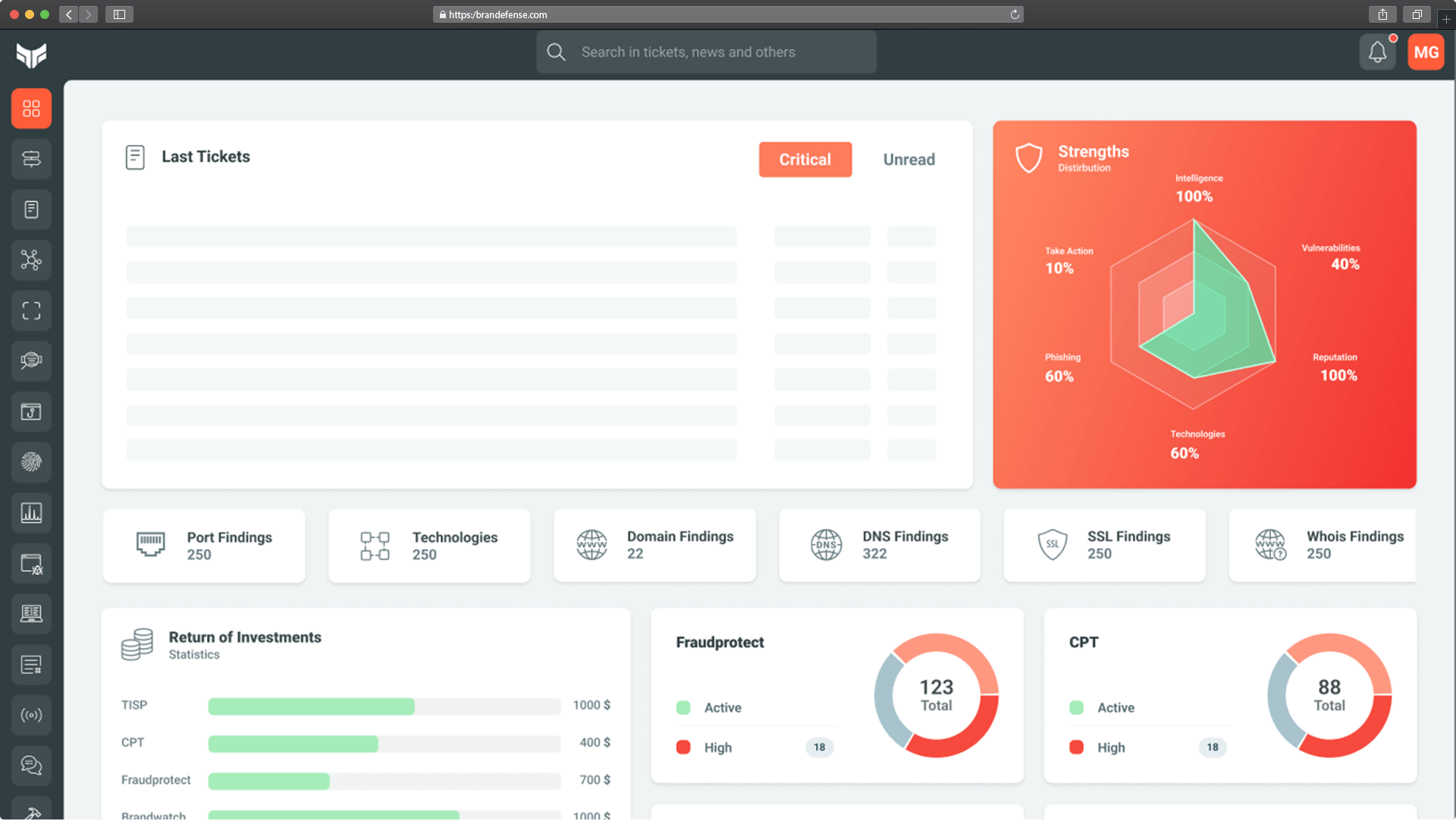The height and width of the screenshot is (821, 1456).
Task: Open the SSL Findings card
Action: click(1104, 545)
